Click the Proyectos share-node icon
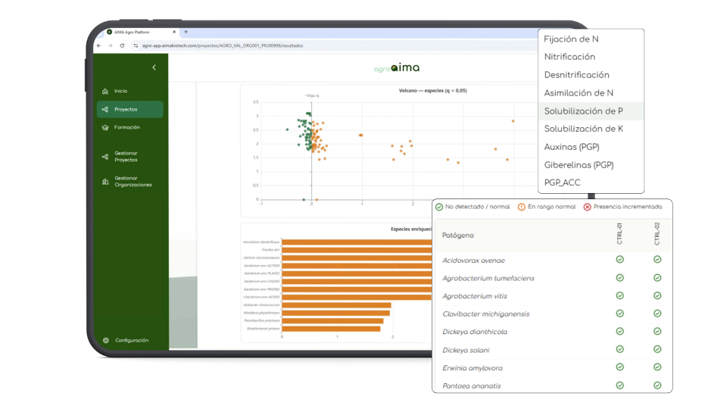The height and width of the screenshot is (409, 727). 105,109
